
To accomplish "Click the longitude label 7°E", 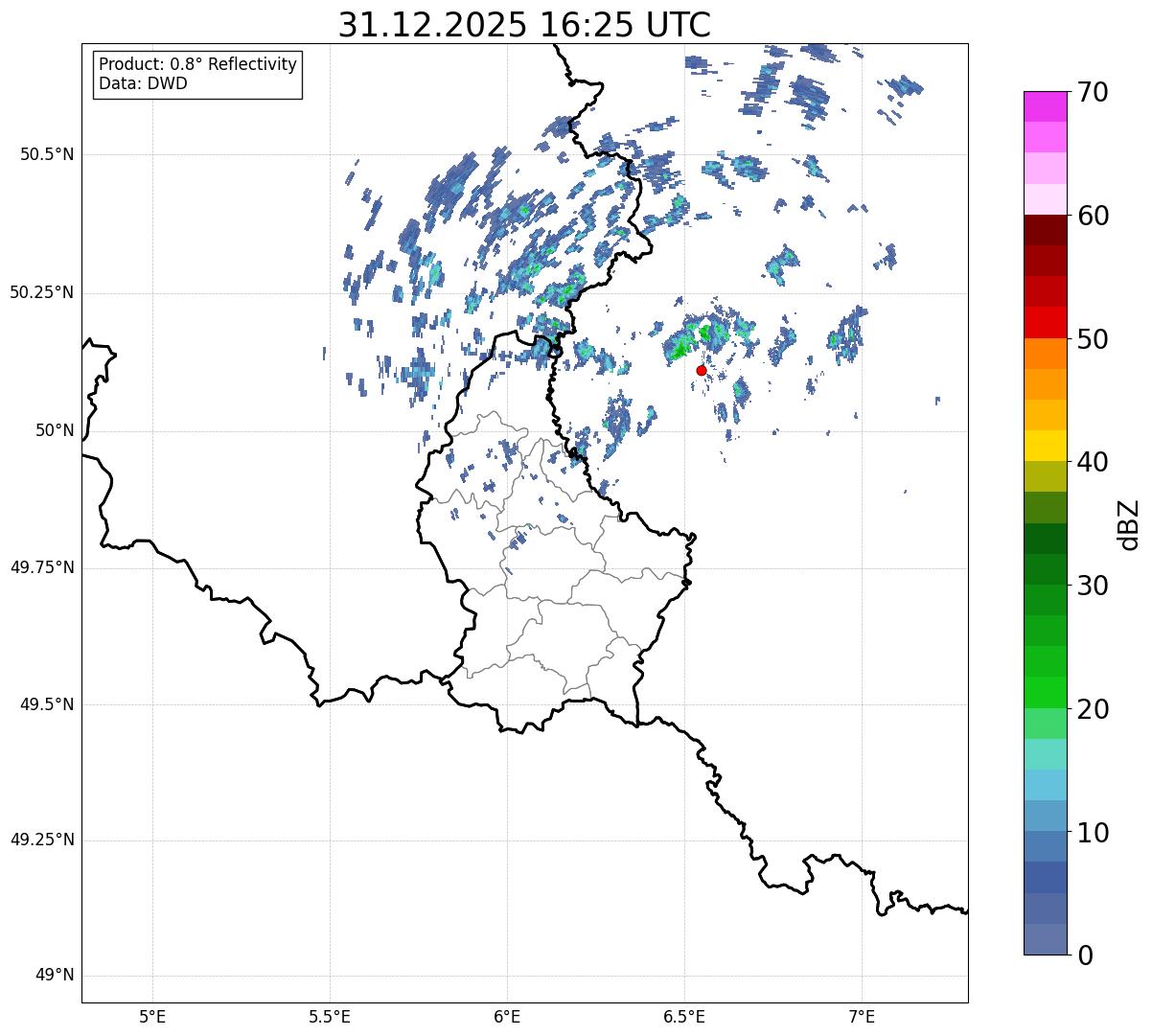I will click(862, 1017).
